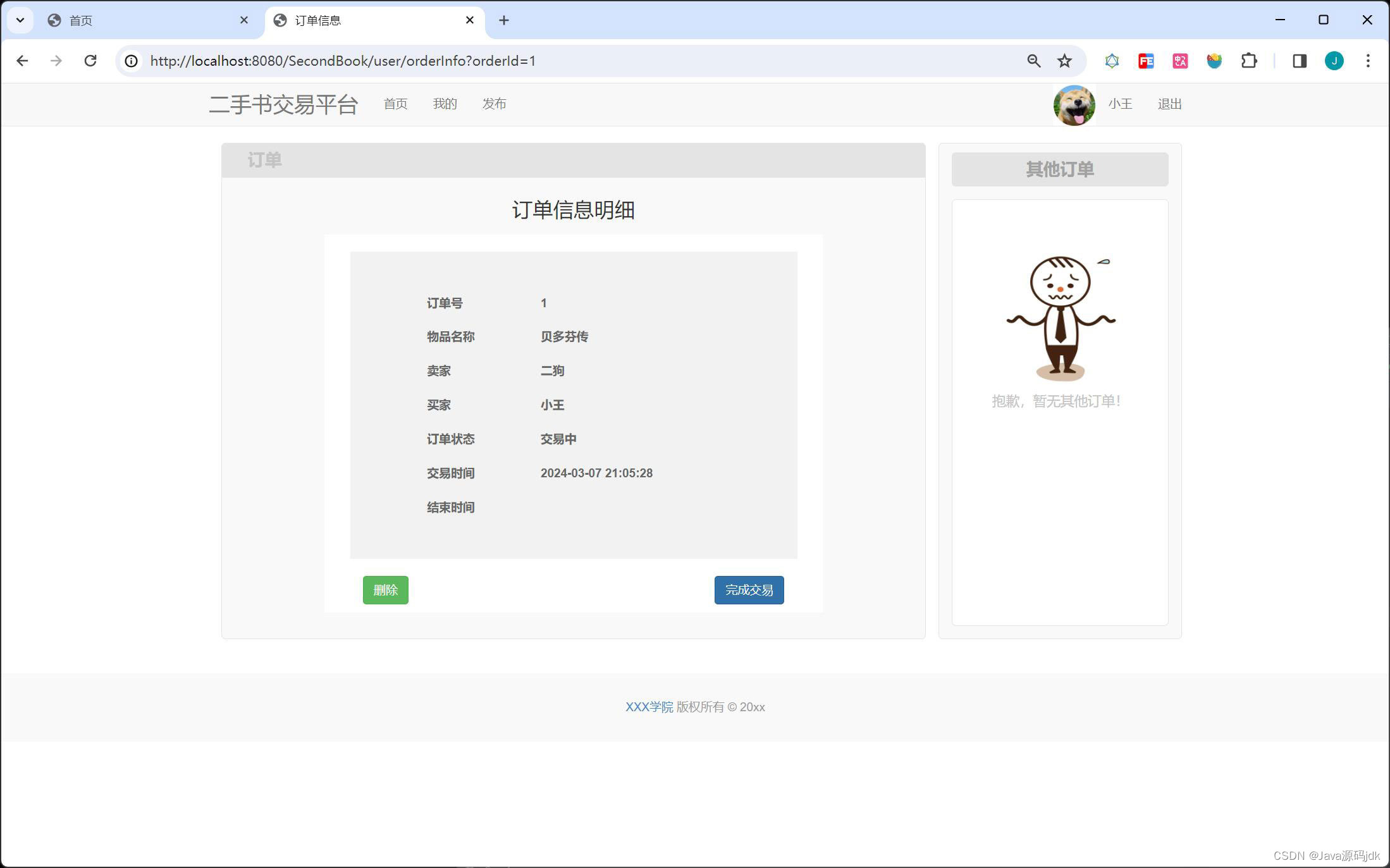Click the zoom magnifier icon in address bar
The width and height of the screenshot is (1390, 868).
(x=1033, y=61)
